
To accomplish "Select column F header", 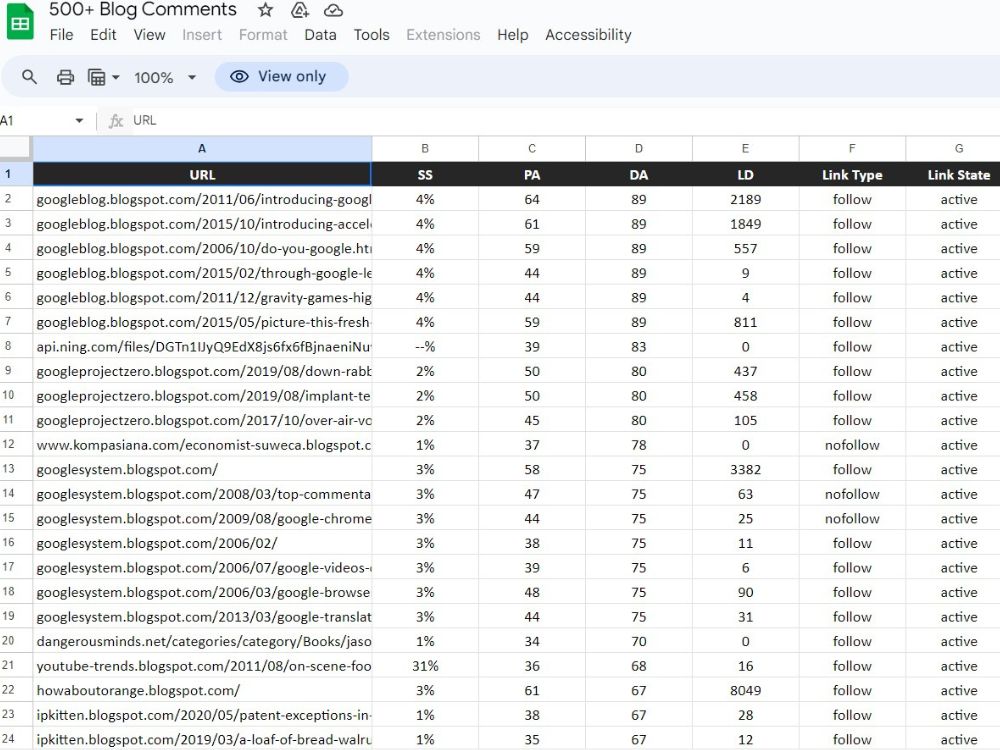I will tap(852, 149).
